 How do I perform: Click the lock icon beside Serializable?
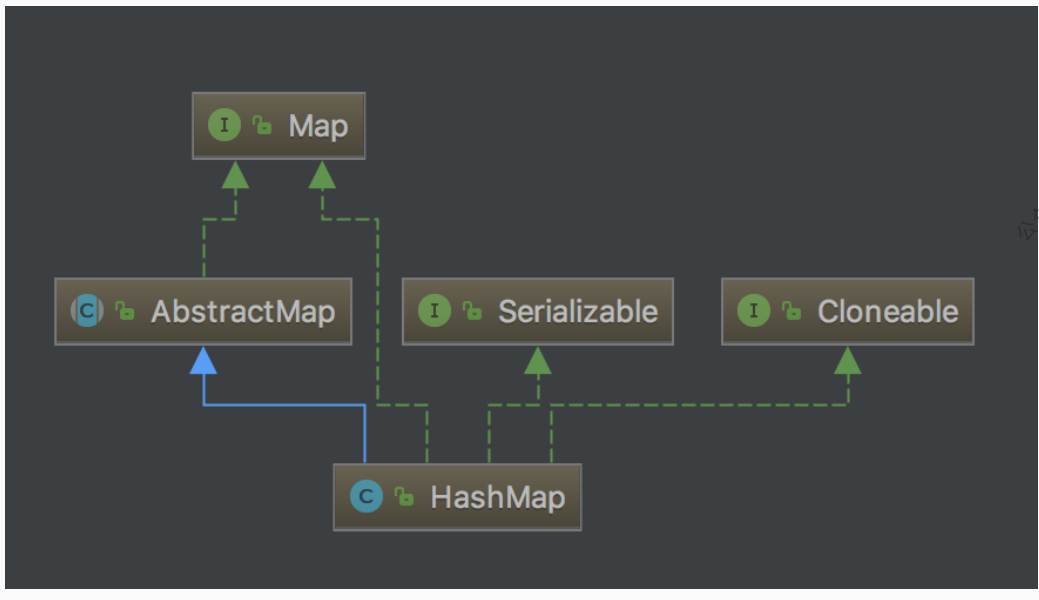(x=472, y=311)
